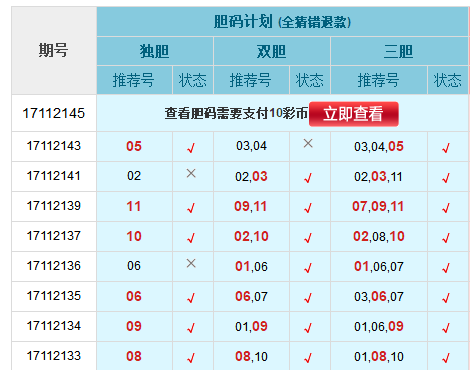Click 三胆 checkmark icon in row 17112136
Image resolution: width=470 pixels, height=370 pixels.
446,268
